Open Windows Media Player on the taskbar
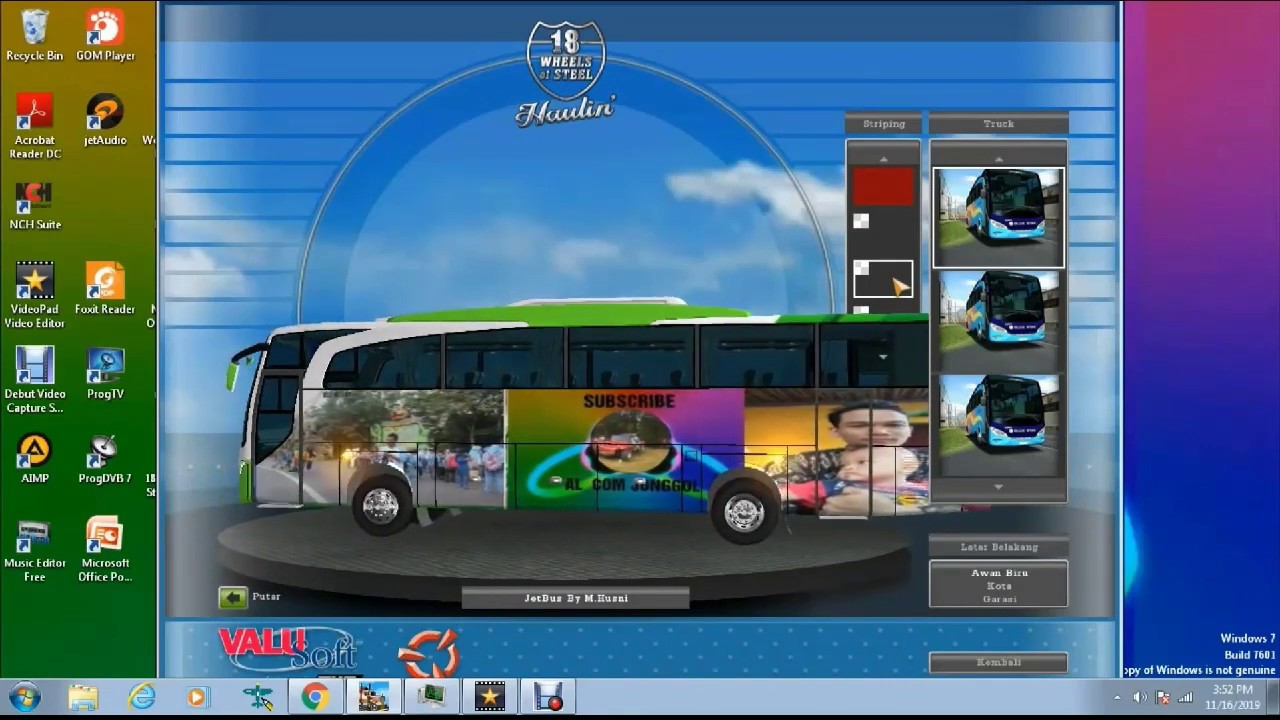 [x=197, y=697]
